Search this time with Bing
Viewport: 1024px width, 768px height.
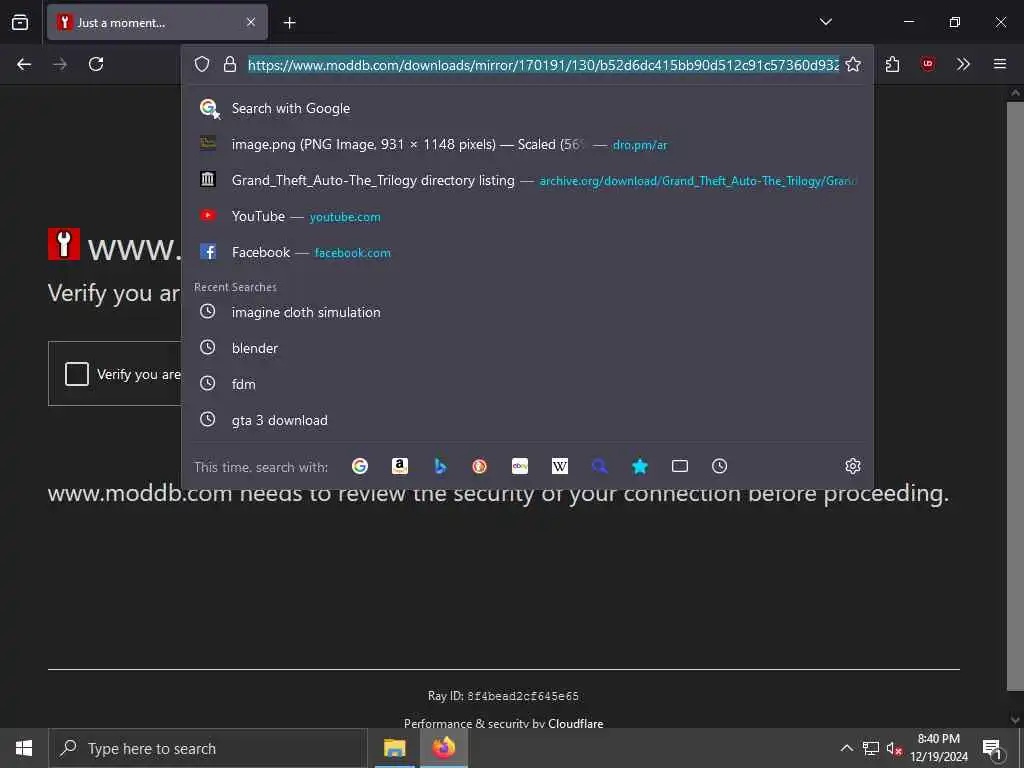(440, 466)
